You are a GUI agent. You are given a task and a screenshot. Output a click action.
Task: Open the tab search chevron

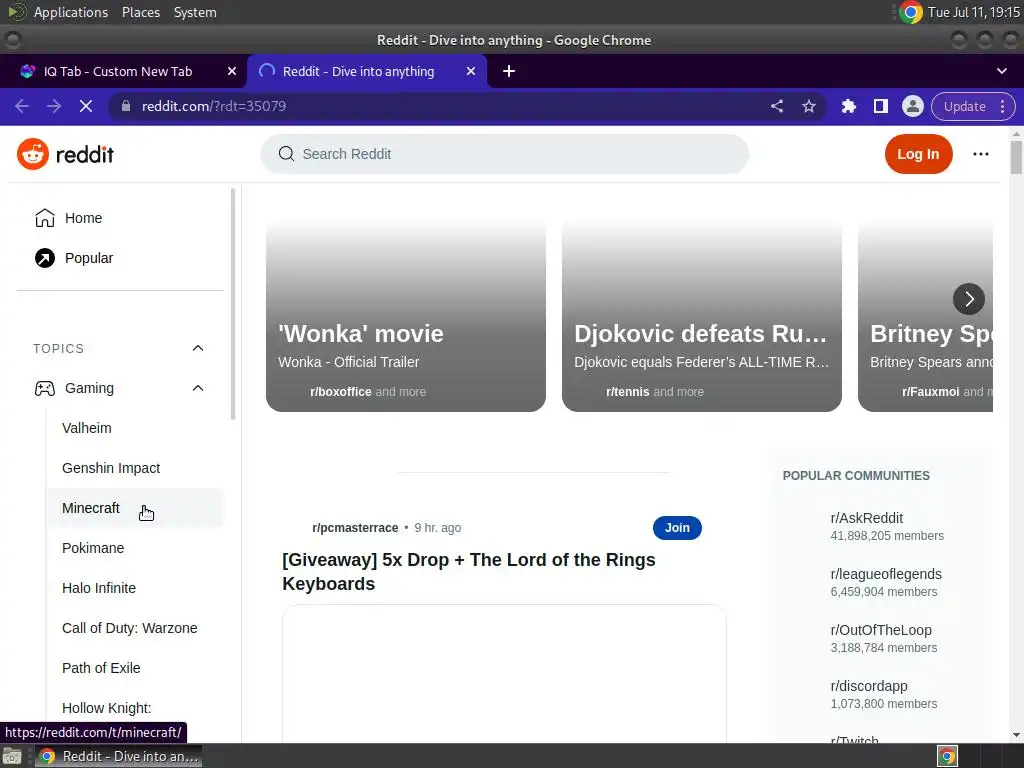1002,71
